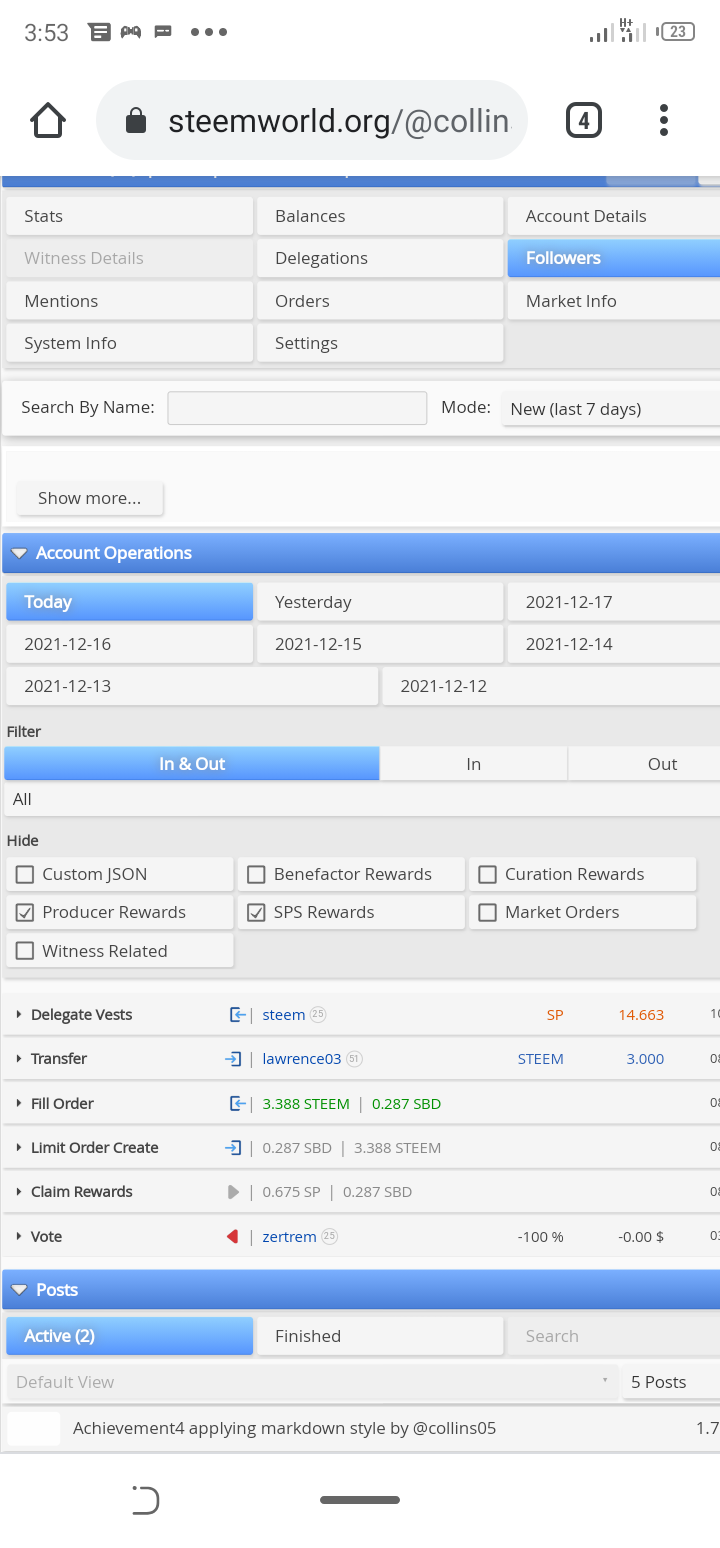The height and width of the screenshot is (1548, 720).
Task: Tap the padlock icon in address bar
Action: [x=135, y=122]
